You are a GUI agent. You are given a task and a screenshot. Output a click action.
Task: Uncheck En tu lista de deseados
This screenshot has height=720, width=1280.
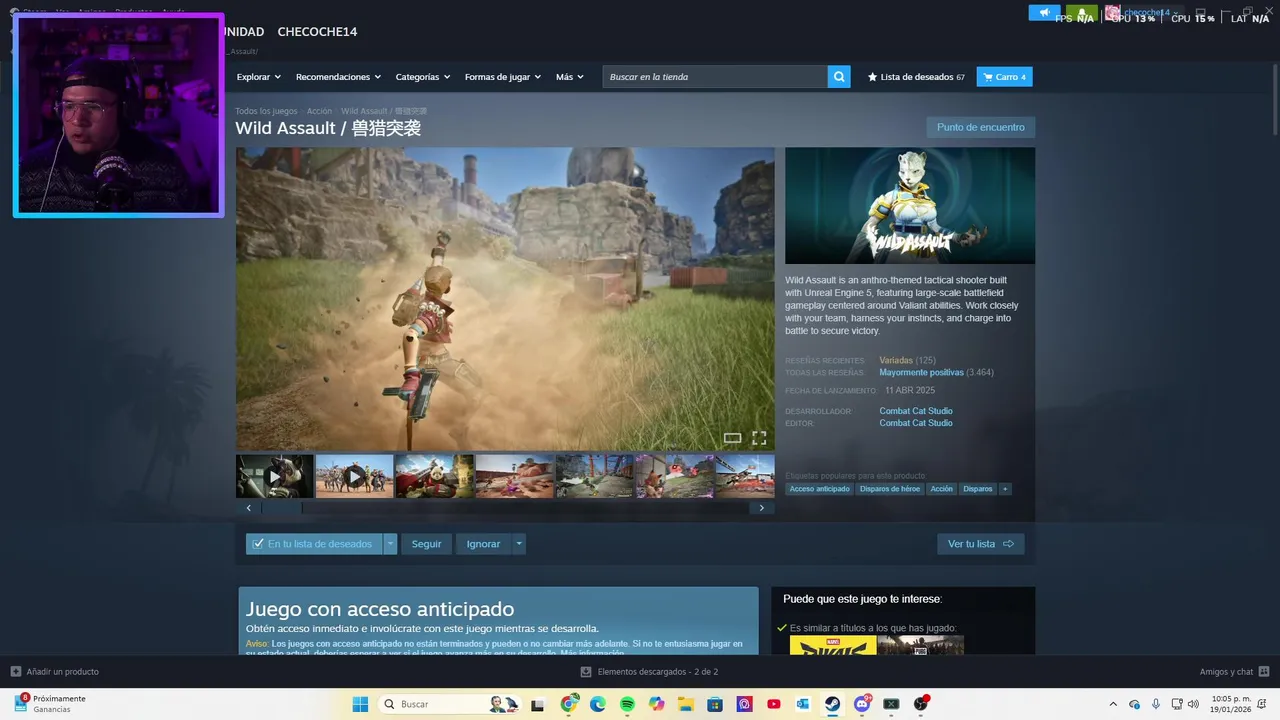pos(314,544)
